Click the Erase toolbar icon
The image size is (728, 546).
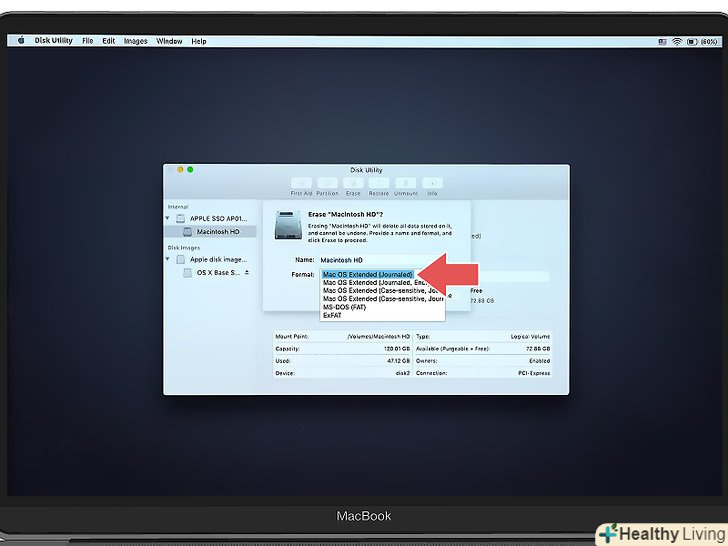tap(353, 183)
